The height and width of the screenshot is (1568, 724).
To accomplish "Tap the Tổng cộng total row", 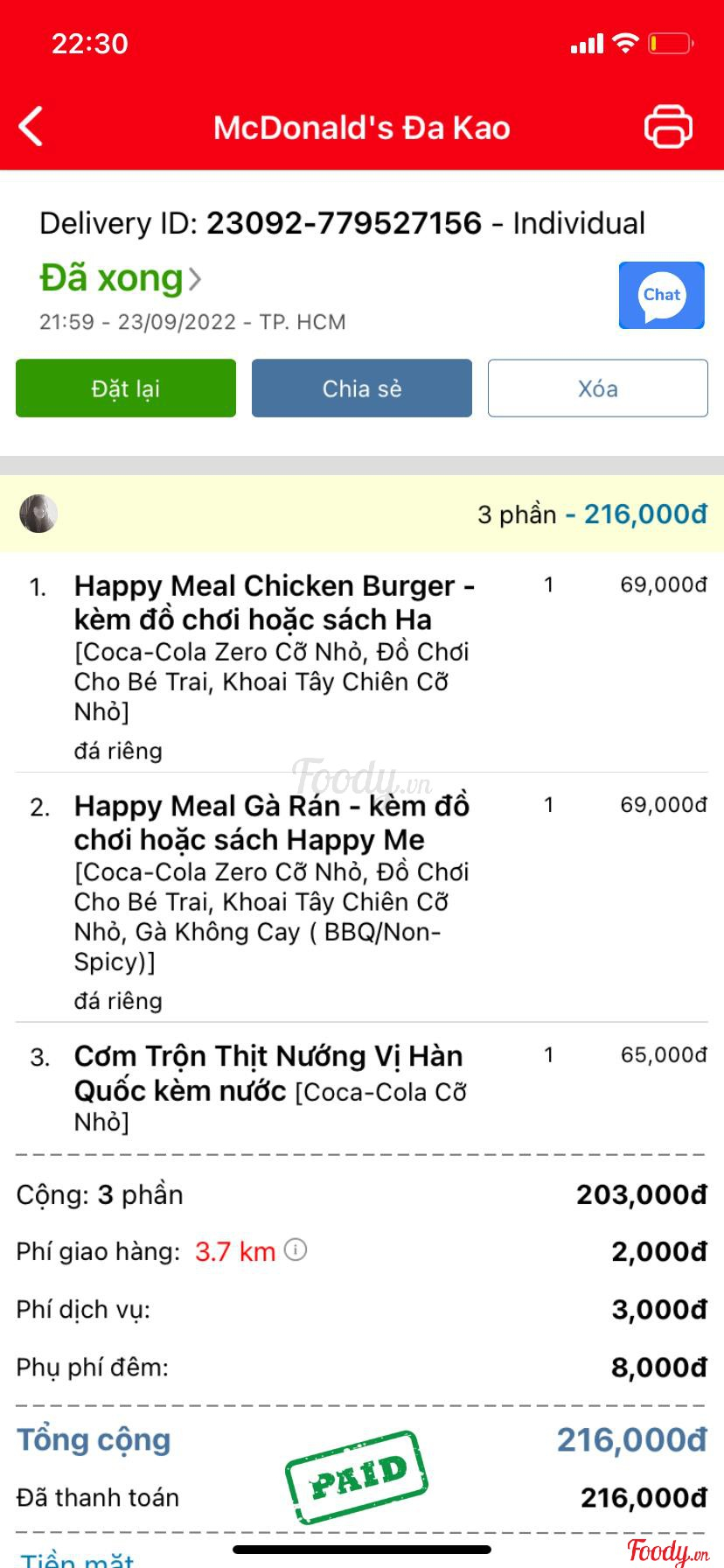I will (x=362, y=1439).
